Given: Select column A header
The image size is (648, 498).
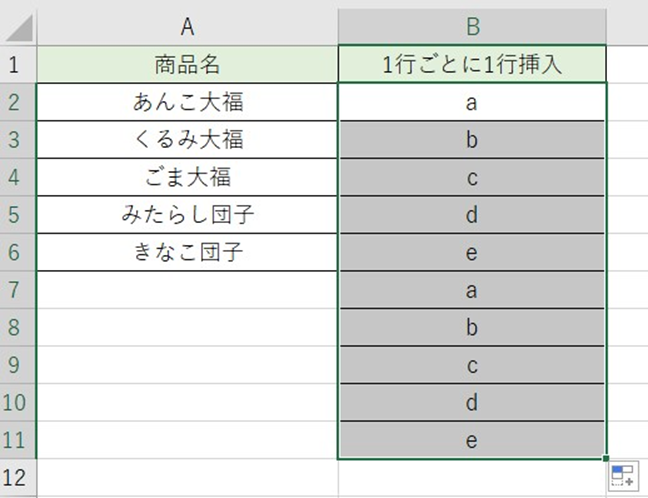Looking at the screenshot, I should pos(187,26).
